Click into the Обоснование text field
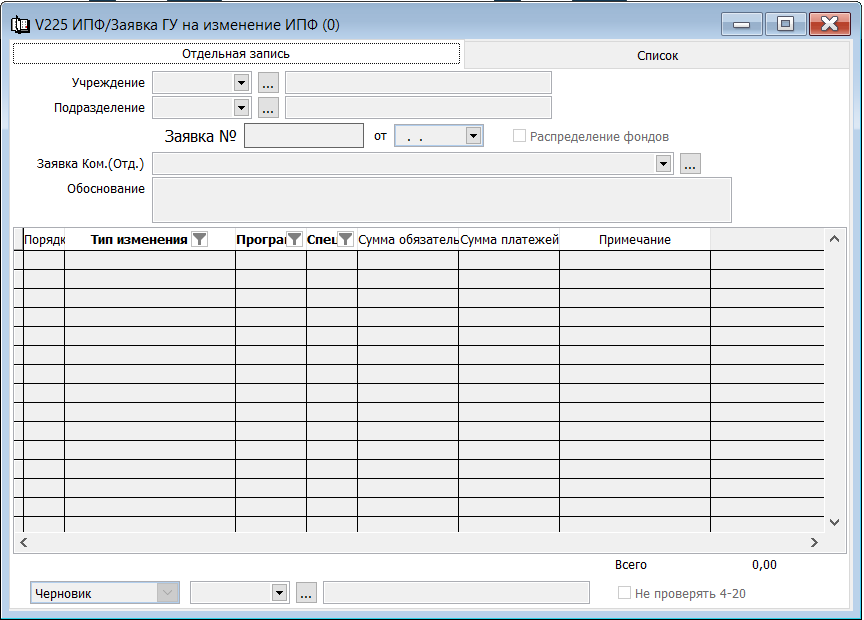This screenshot has height=620, width=864. [441, 200]
